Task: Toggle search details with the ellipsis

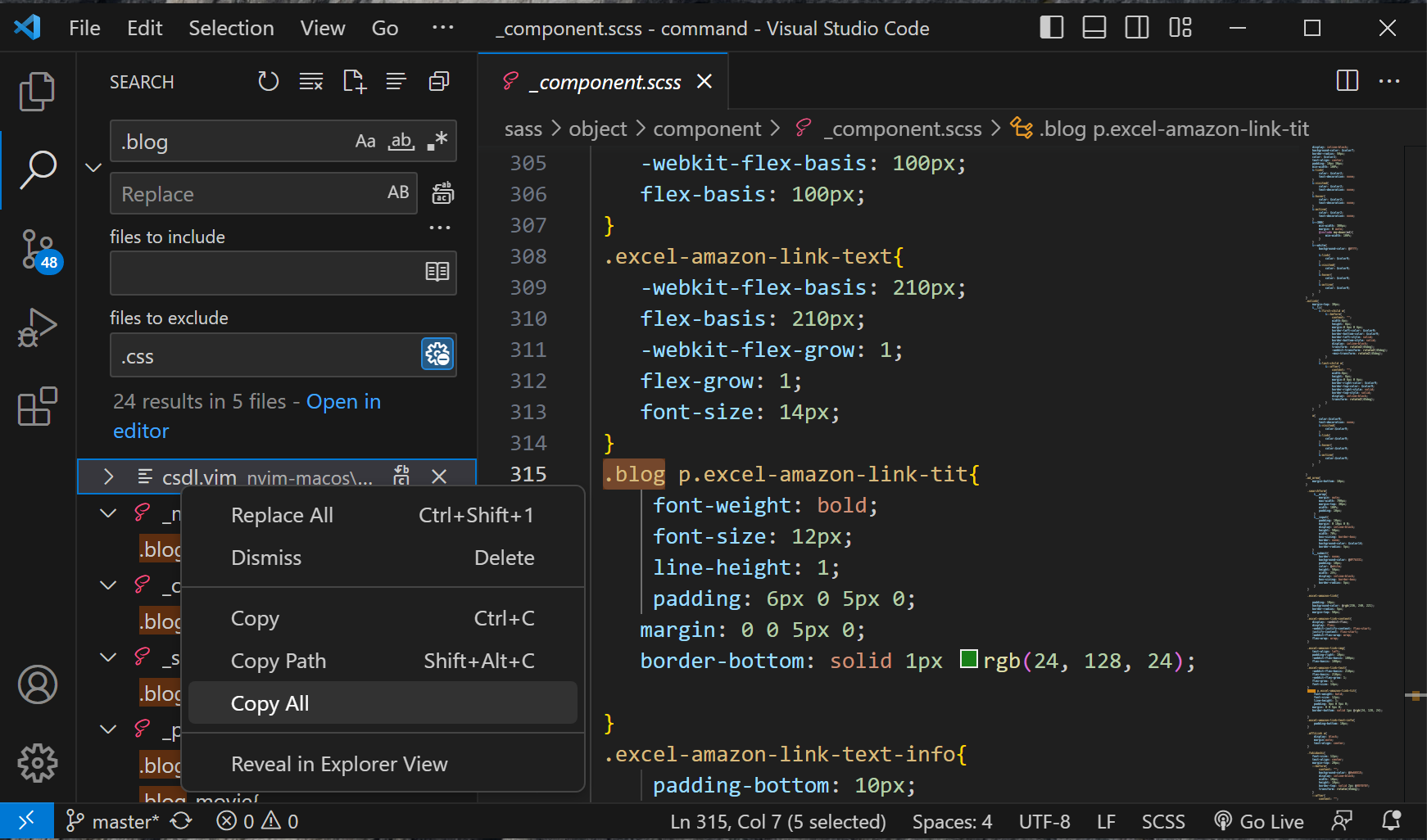Action: [x=440, y=228]
